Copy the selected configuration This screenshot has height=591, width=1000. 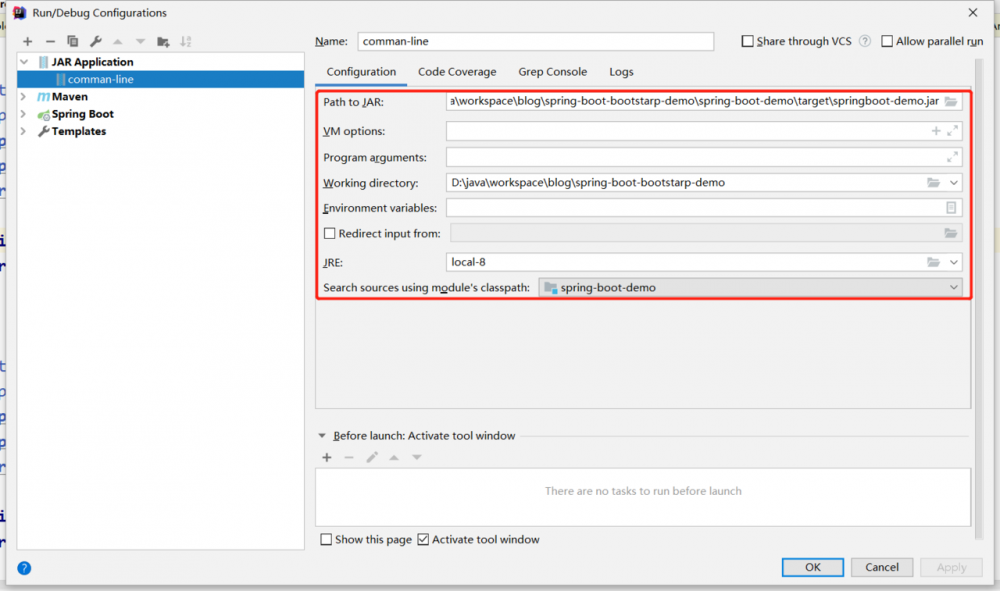coord(72,41)
